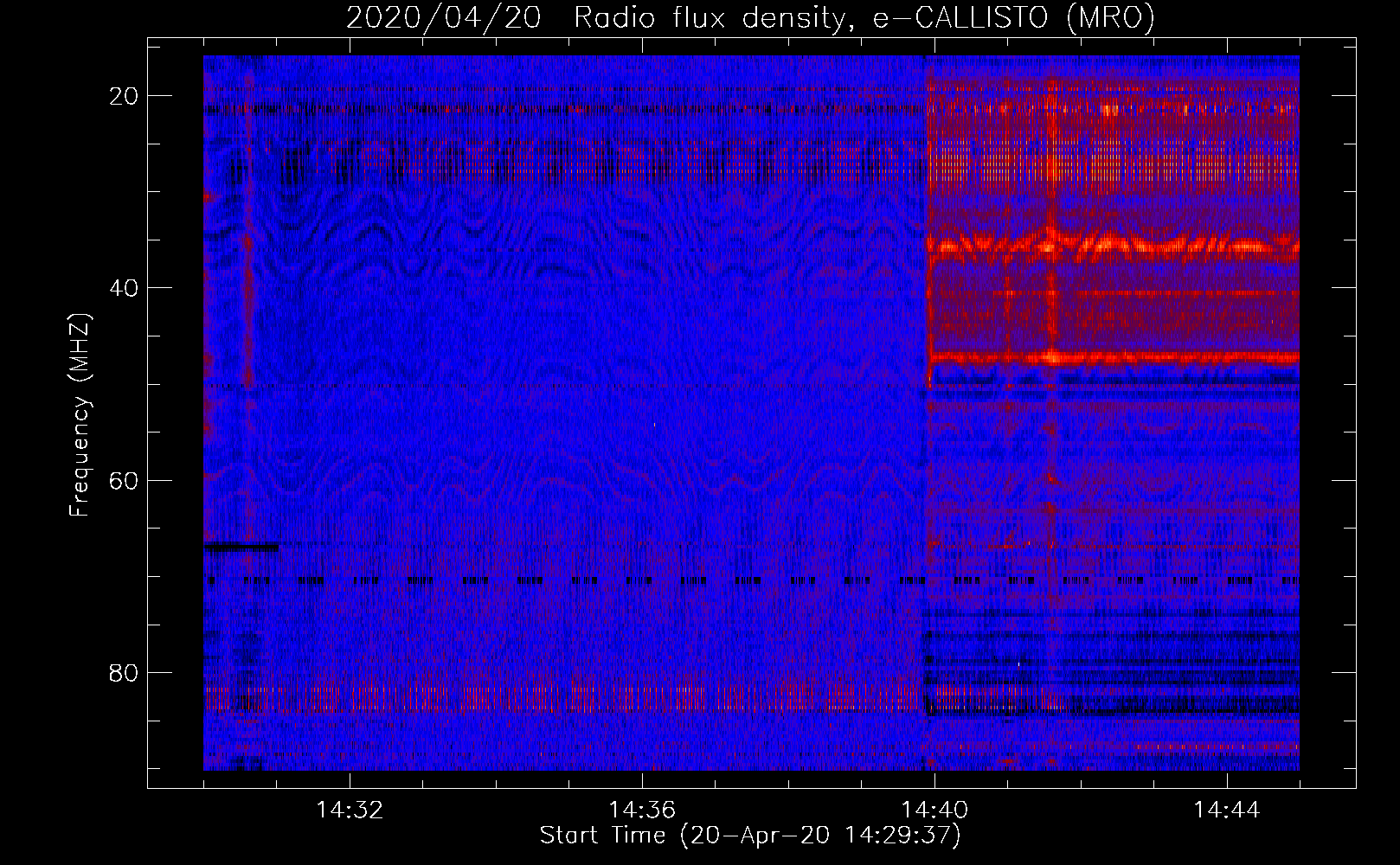Click the 14:44 time tick label
This screenshot has height=865, width=1400.
pyautogui.click(x=1227, y=811)
